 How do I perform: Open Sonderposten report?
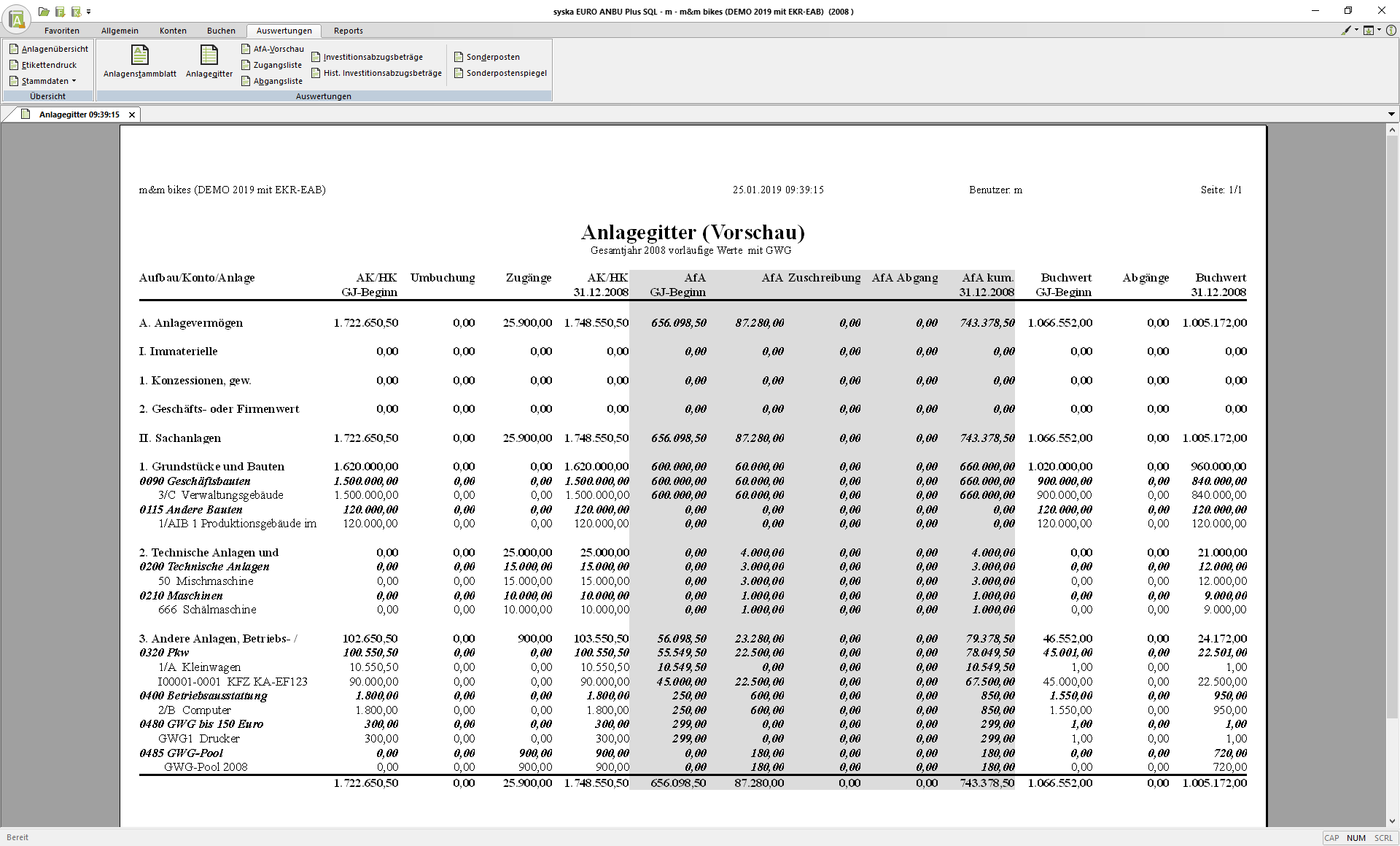coord(487,57)
